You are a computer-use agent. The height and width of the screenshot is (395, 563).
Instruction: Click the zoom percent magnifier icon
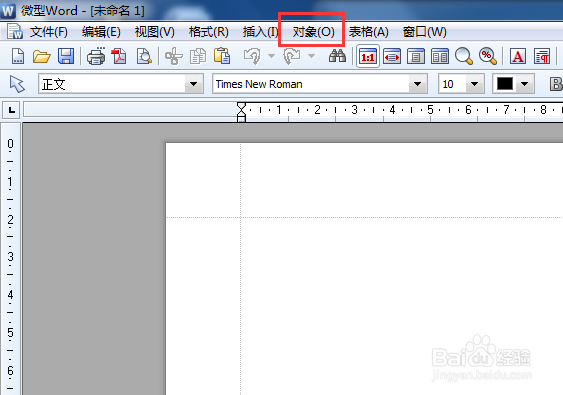coord(488,56)
